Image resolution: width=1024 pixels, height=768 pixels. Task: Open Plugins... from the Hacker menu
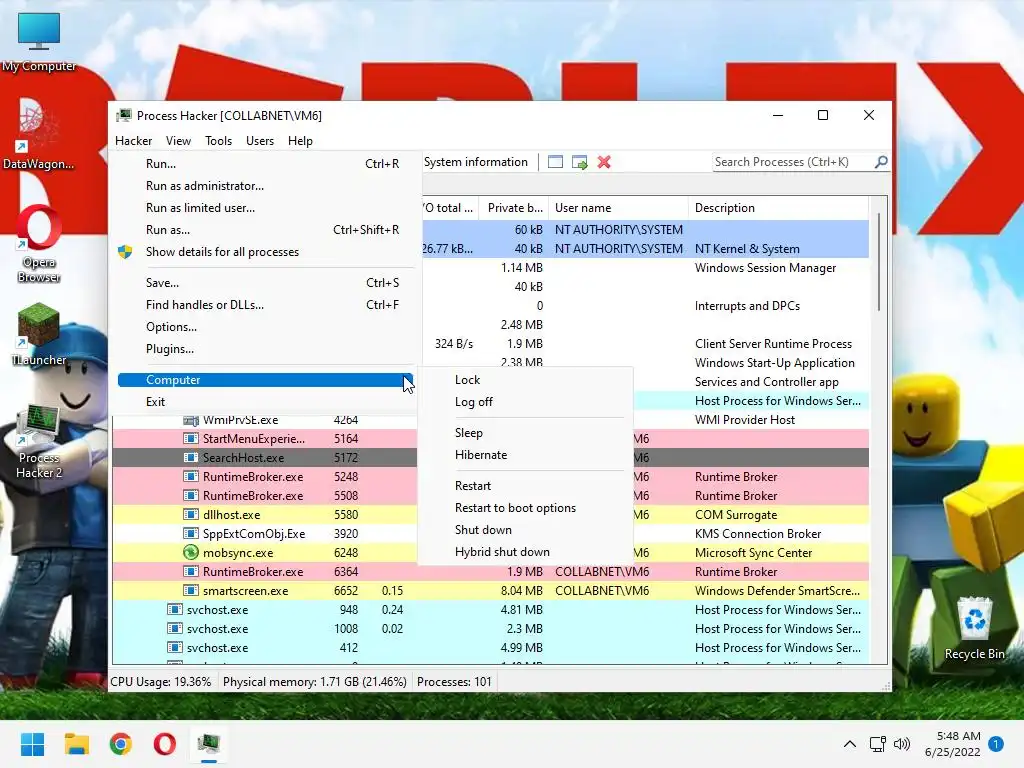[x=265, y=349]
